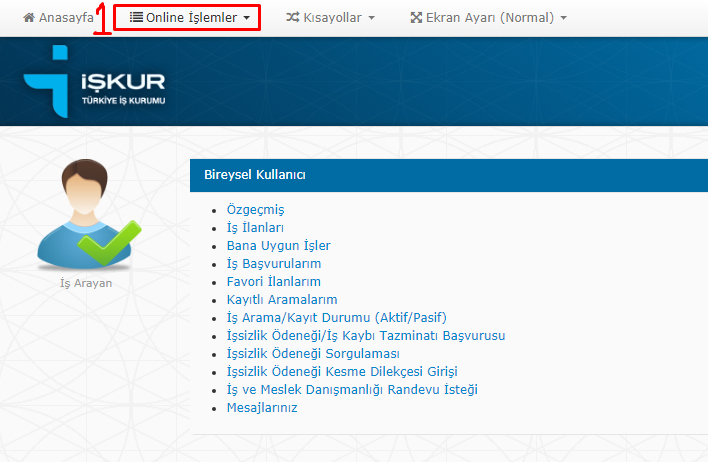Open the Kısayollar menu label
The height and width of the screenshot is (462, 708).
click(332, 18)
